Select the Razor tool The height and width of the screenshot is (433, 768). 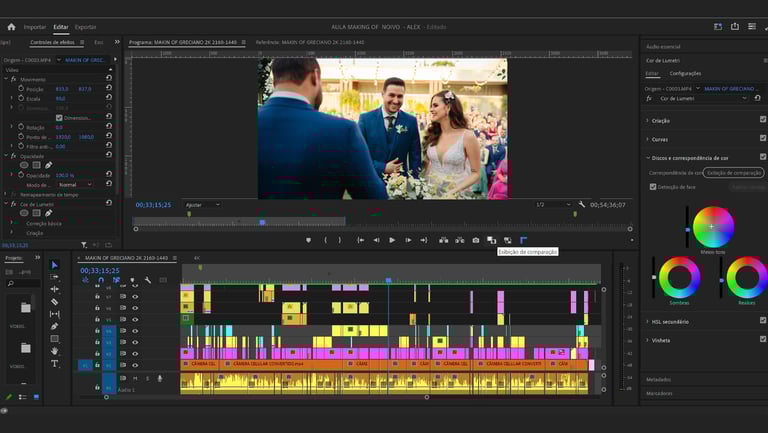pyautogui.click(x=54, y=302)
